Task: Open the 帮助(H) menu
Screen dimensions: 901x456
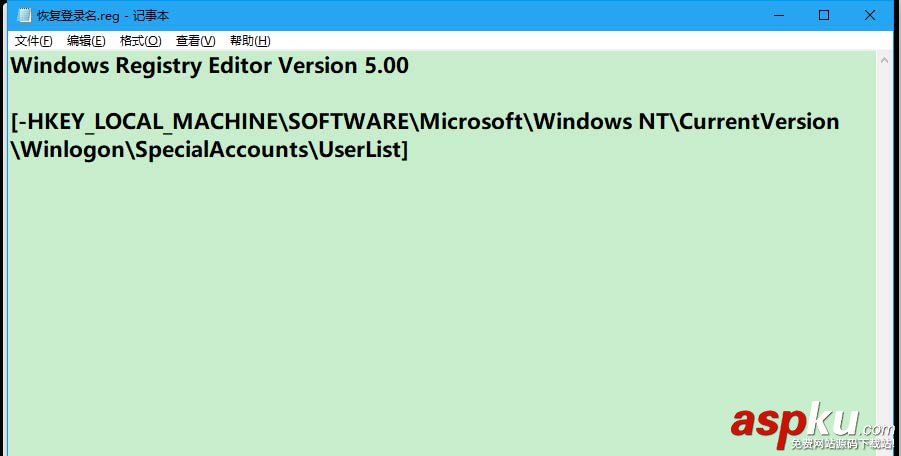Action: [x=250, y=41]
